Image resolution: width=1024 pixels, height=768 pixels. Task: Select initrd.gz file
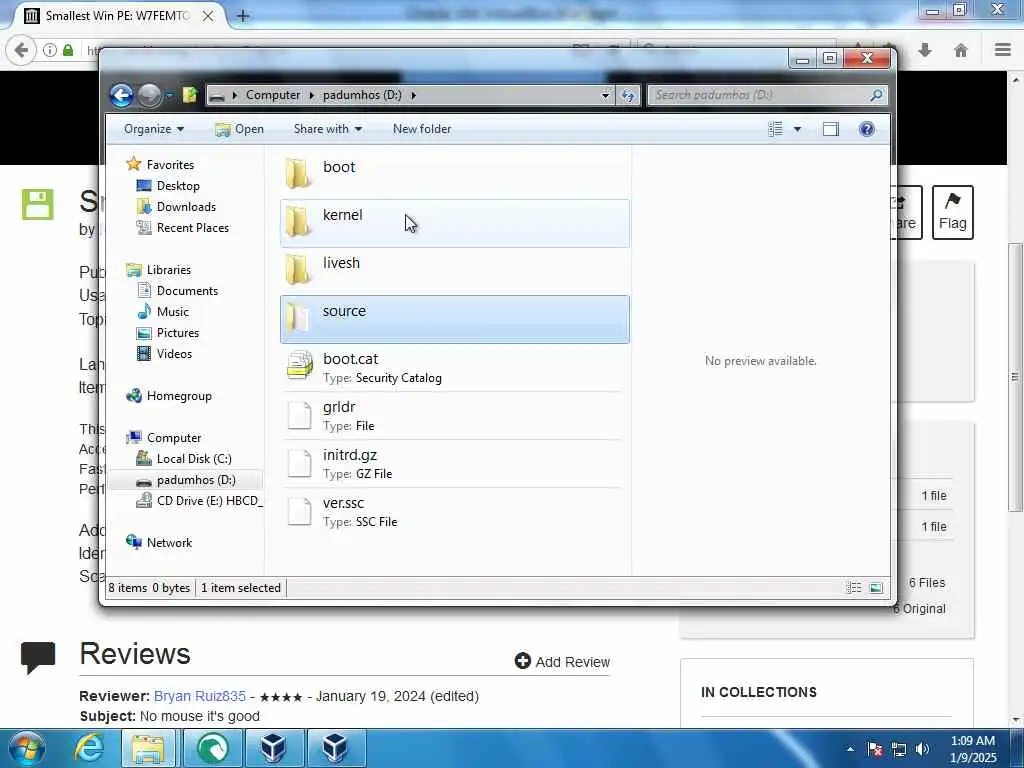[x=455, y=463]
